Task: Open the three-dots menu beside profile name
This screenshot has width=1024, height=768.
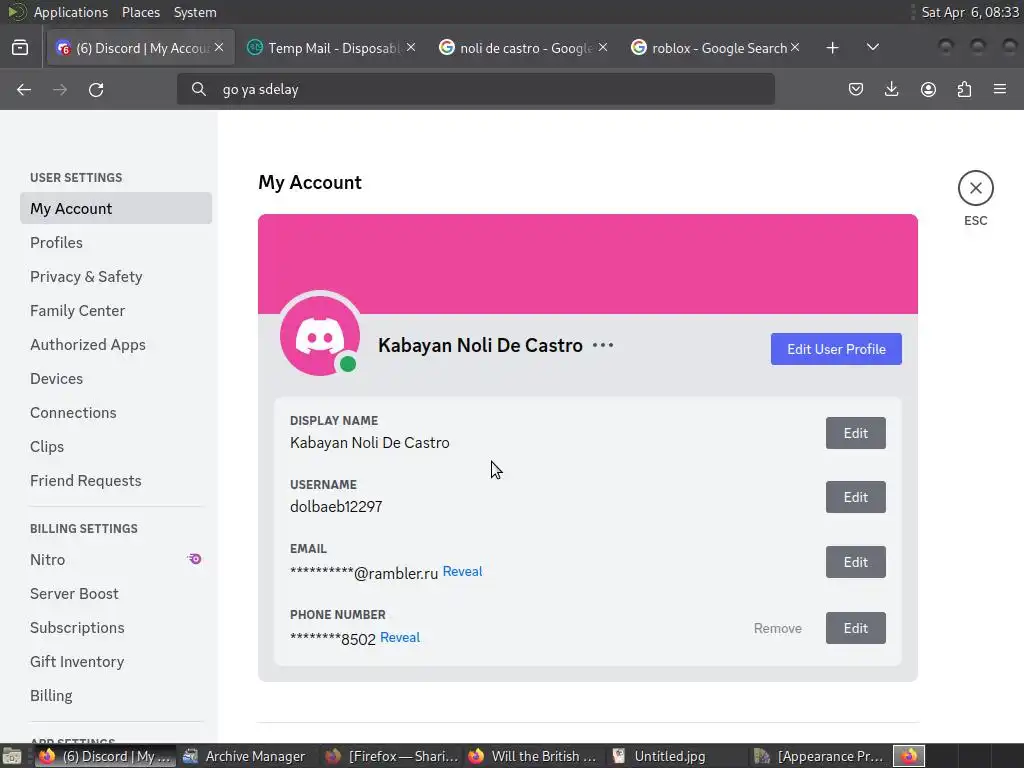Action: click(603, 345)
